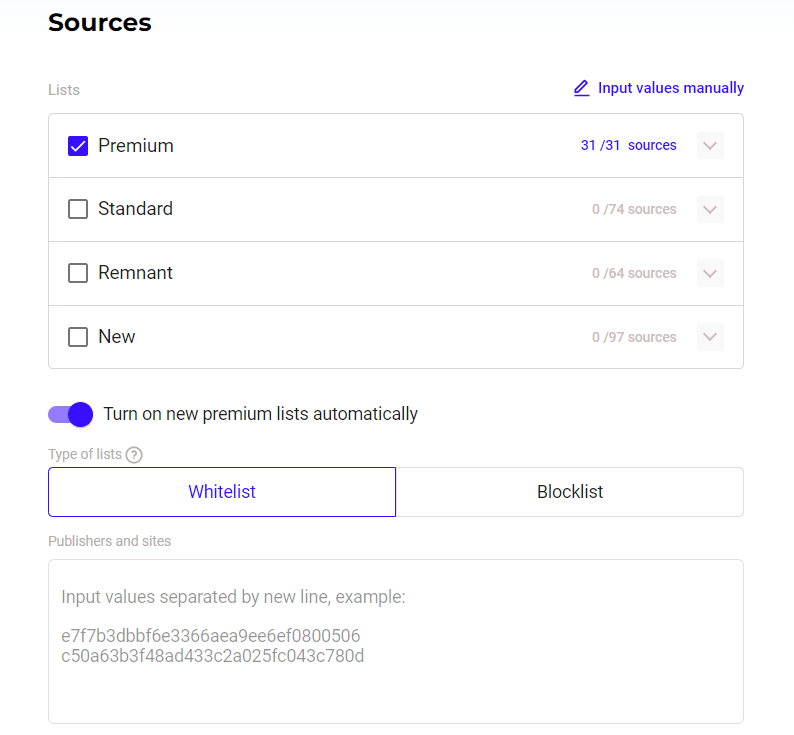
Task: Click the 0/74 sources count
Action: pos(634,209)
